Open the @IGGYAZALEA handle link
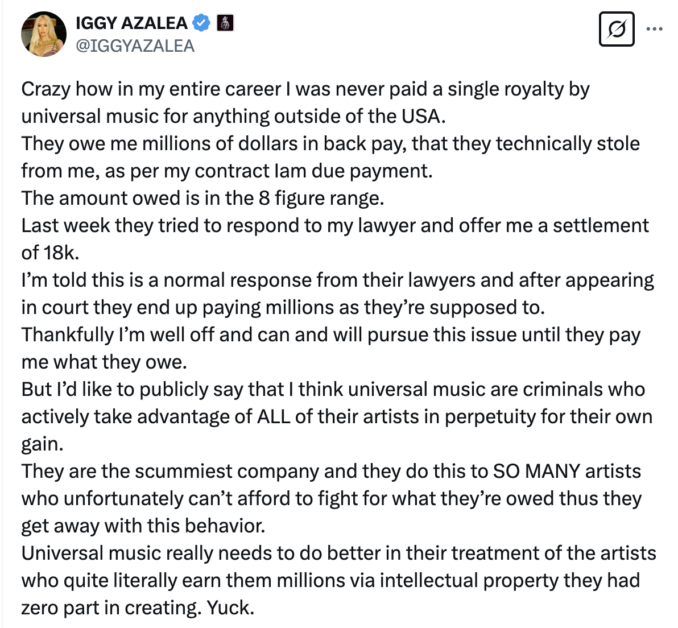678x628 pixels. coord(135,46)
